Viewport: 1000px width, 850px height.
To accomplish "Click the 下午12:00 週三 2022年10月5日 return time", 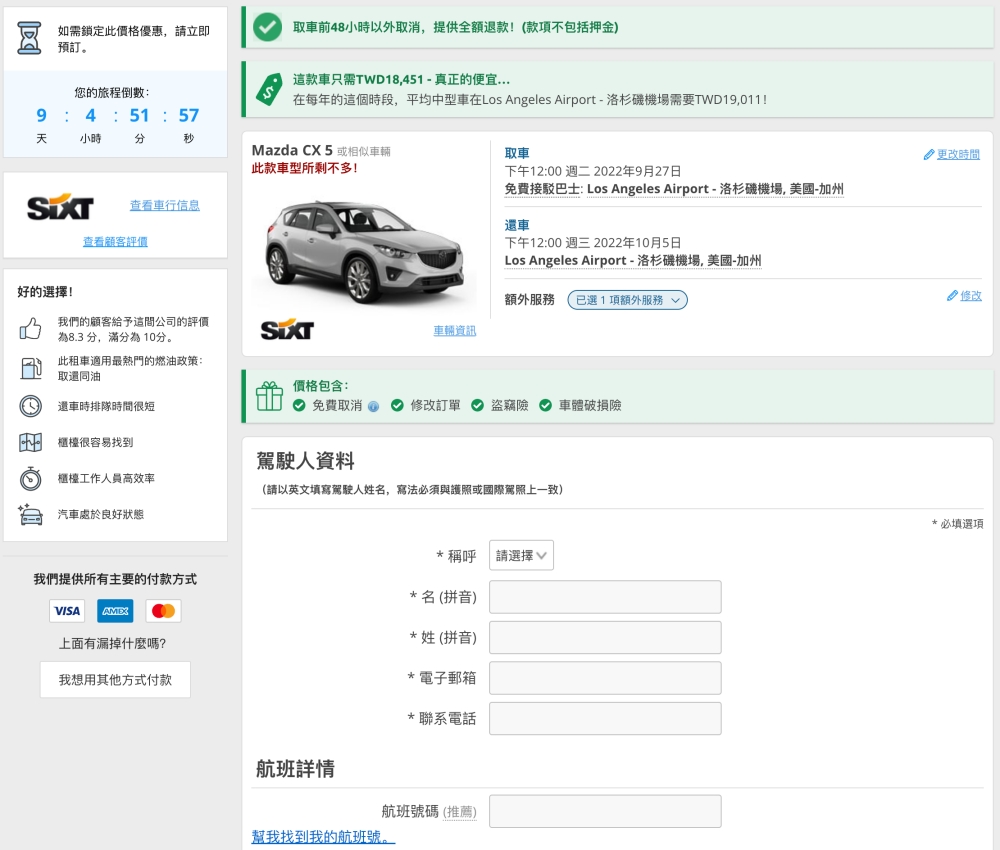I will (593, 243).
